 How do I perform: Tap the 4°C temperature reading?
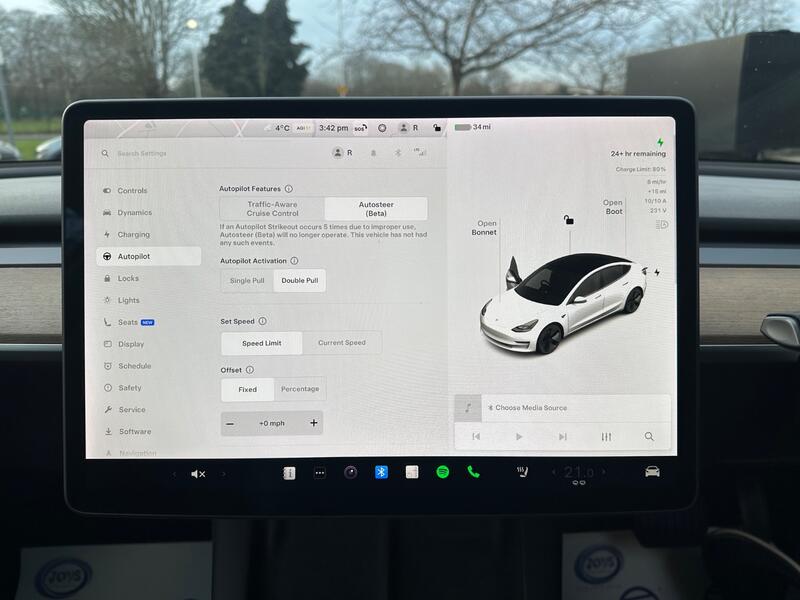[x=282, y=128]
